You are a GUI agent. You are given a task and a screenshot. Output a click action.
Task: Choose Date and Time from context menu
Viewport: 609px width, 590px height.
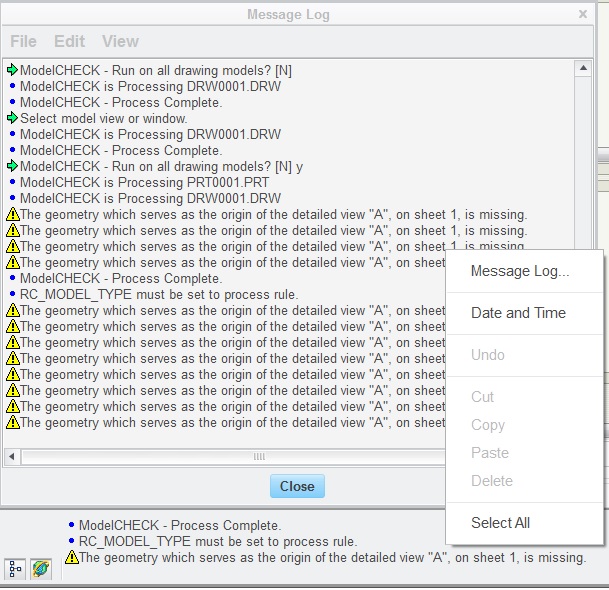[x=518, y=313]
